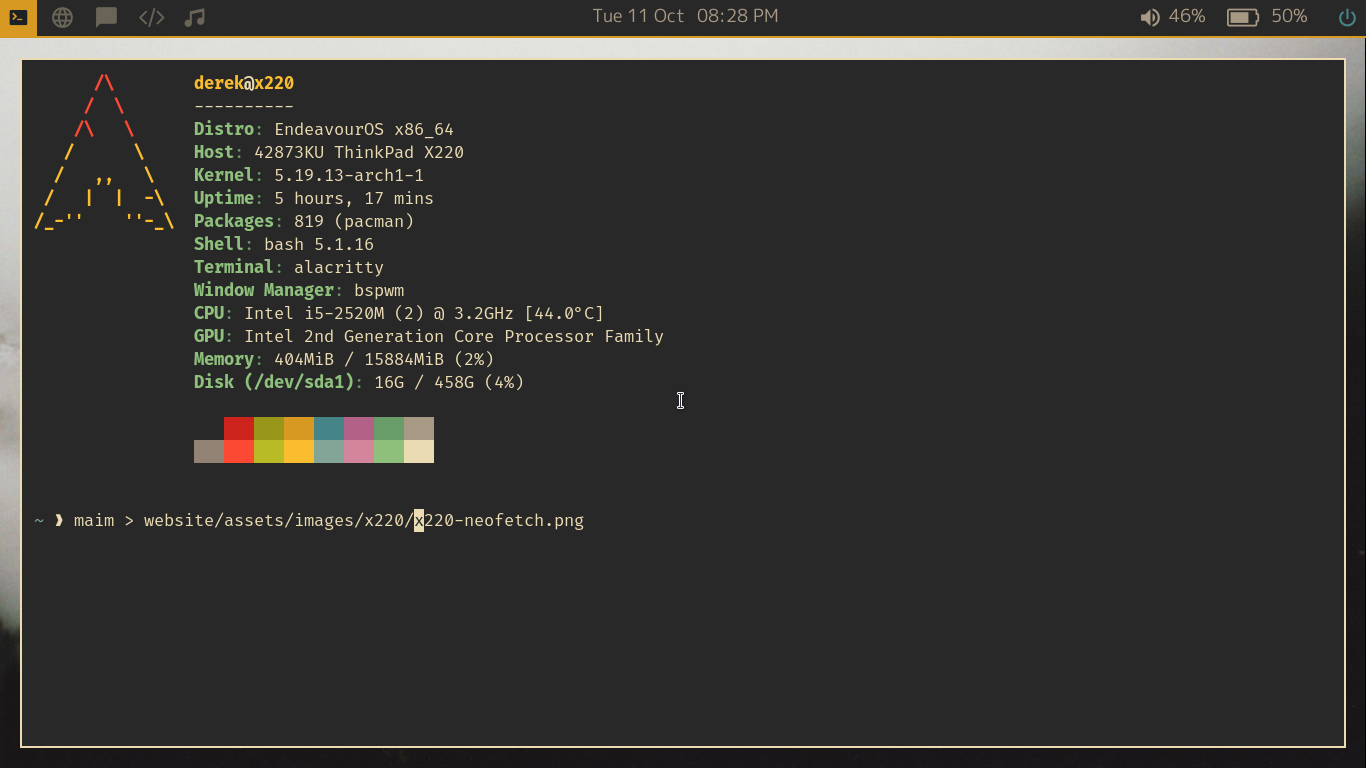
Task: Click the Window Manager bspwm line
Action: [x=299, y=290]
